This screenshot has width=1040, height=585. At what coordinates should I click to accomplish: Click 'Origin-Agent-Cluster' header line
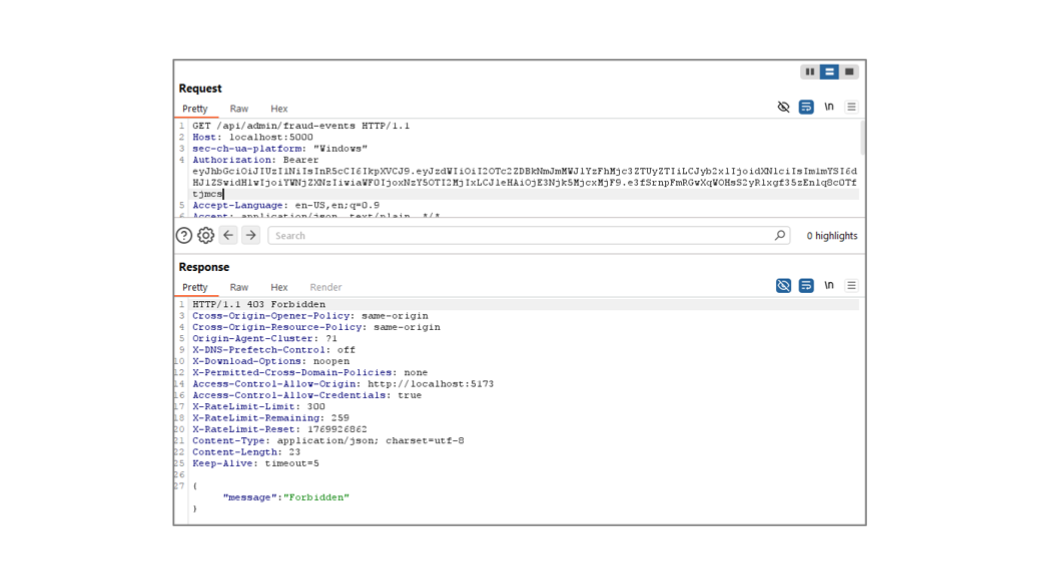click(x=265, y=338)
